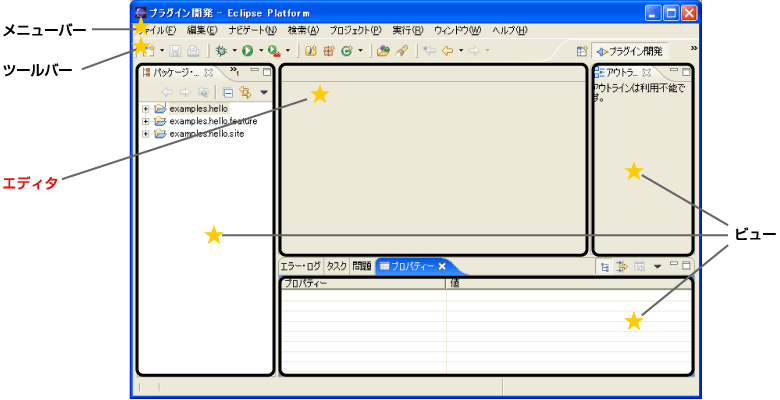The width and height of the screenshot is (780, 400).
Task: Open the ナビゲート(N) menu
Action: [x=252, y=30]
